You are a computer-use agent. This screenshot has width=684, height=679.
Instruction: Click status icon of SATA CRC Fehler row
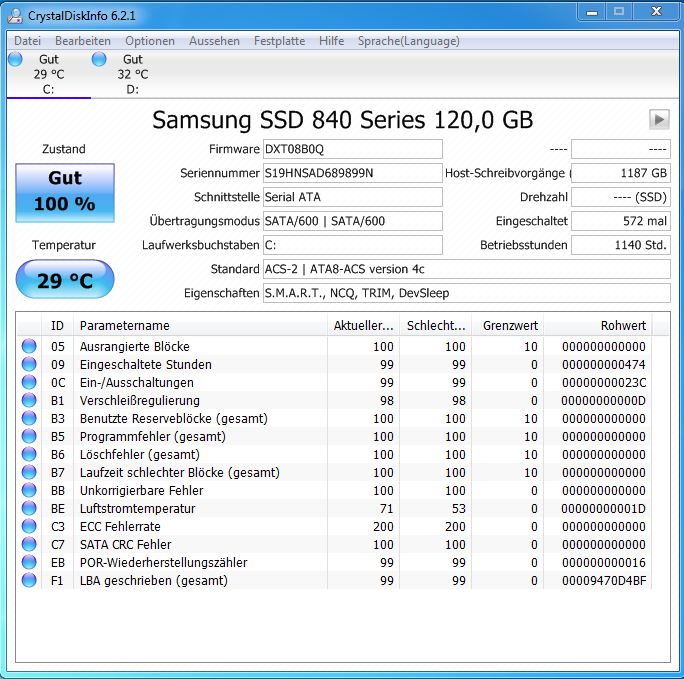coord(29,544)
